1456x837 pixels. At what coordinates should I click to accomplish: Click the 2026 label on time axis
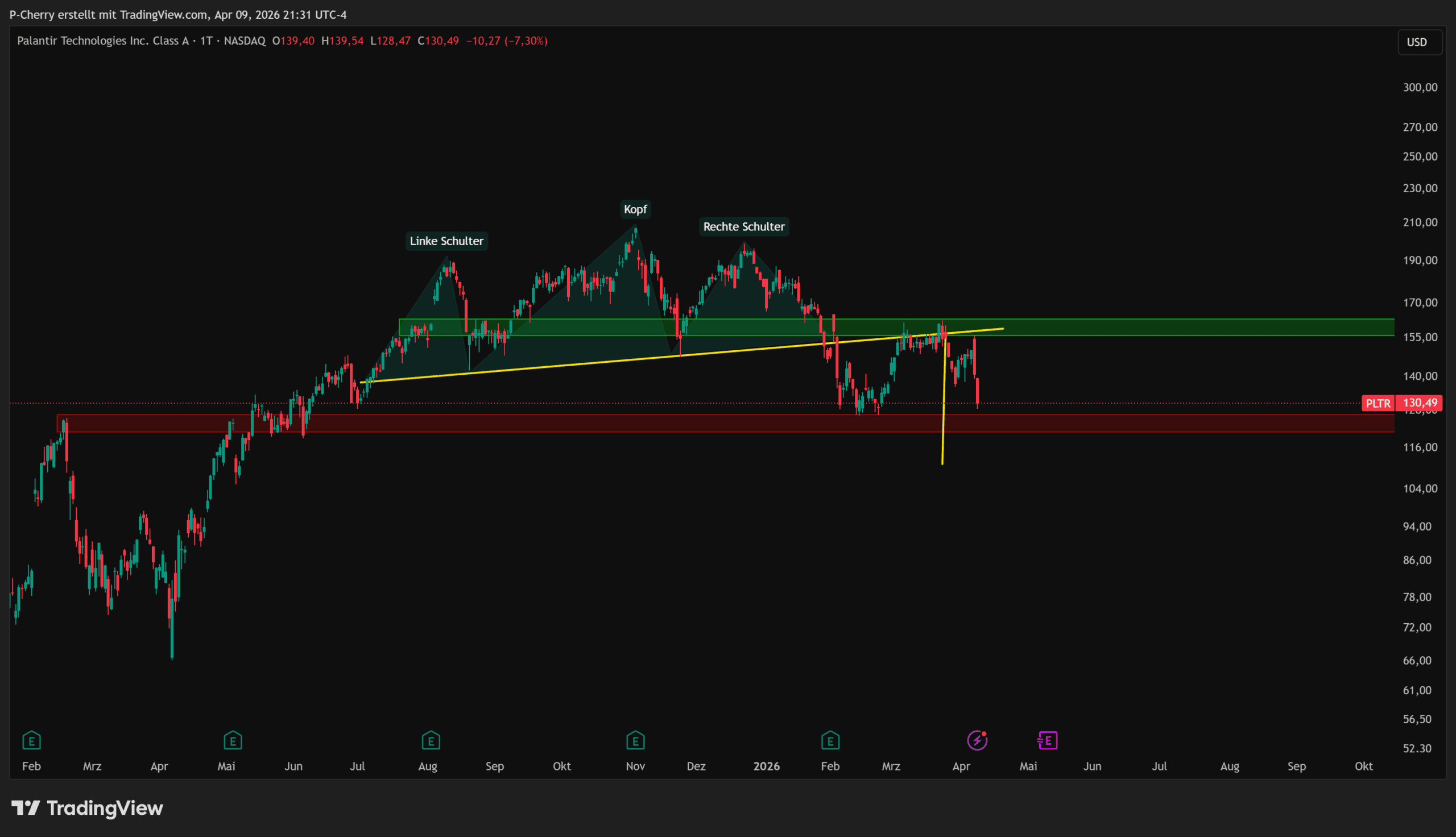(x=766, y=766)
